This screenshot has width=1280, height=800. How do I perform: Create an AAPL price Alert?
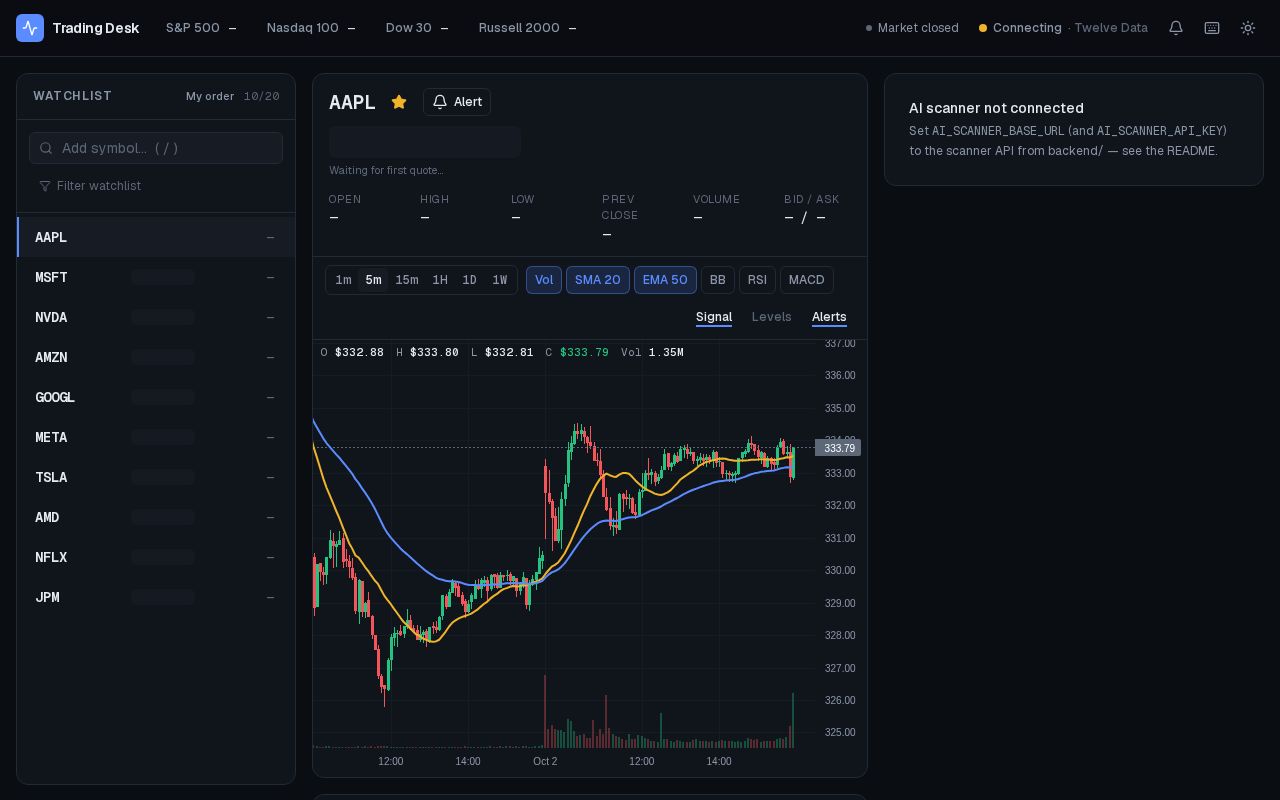(x=457, y=102)
